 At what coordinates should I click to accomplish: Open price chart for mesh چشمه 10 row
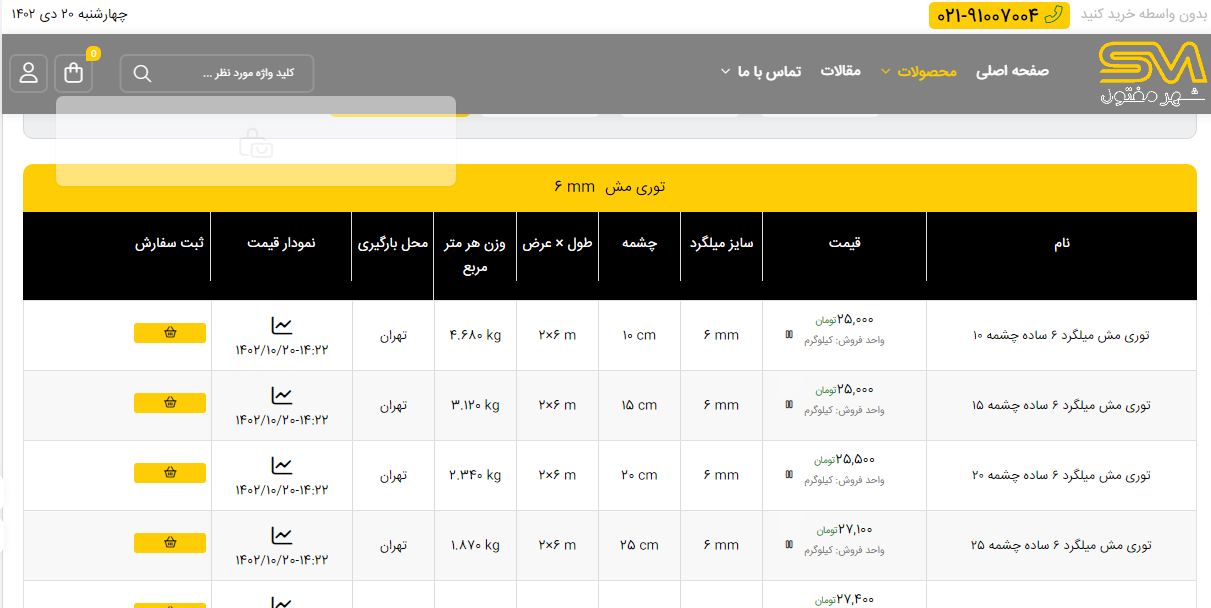(282, 326)
